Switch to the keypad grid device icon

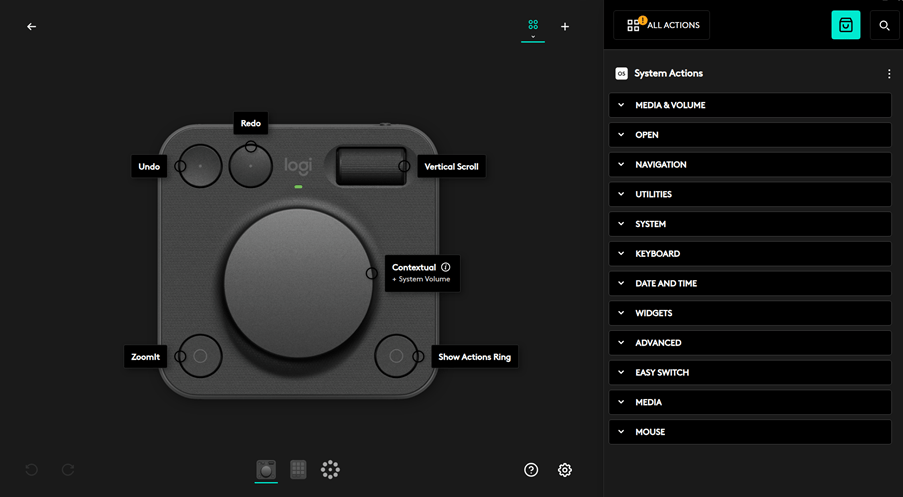pyautogui.click(x=298, y=470)
